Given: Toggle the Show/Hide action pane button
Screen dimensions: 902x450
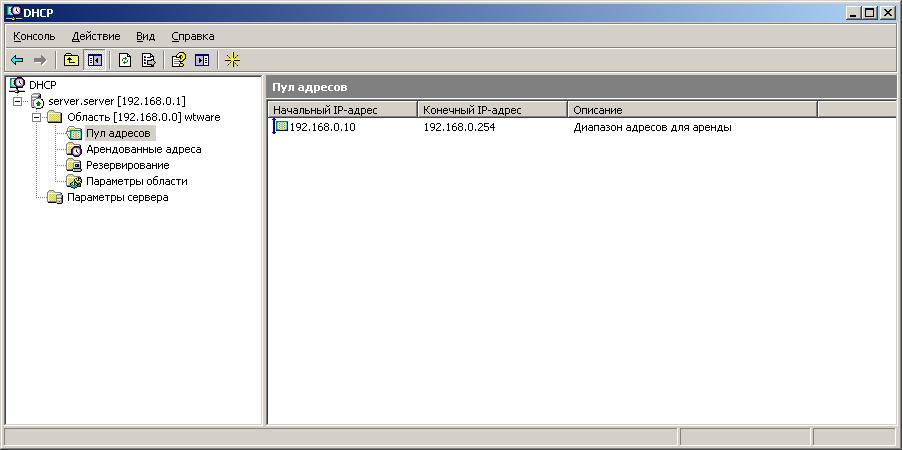Looking at the screenshot, I should click(201, 60).
